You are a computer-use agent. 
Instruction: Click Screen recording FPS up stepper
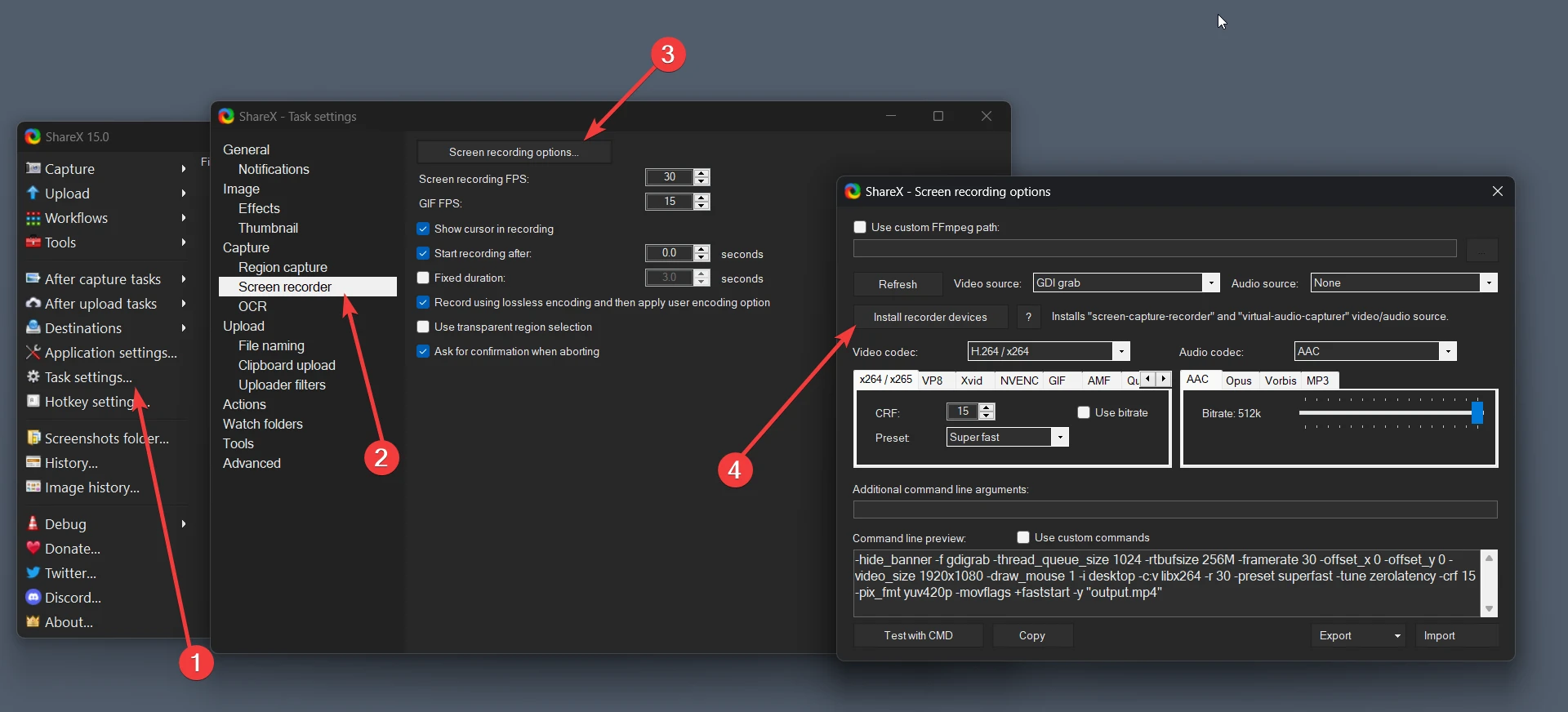[x=702, y=173]
